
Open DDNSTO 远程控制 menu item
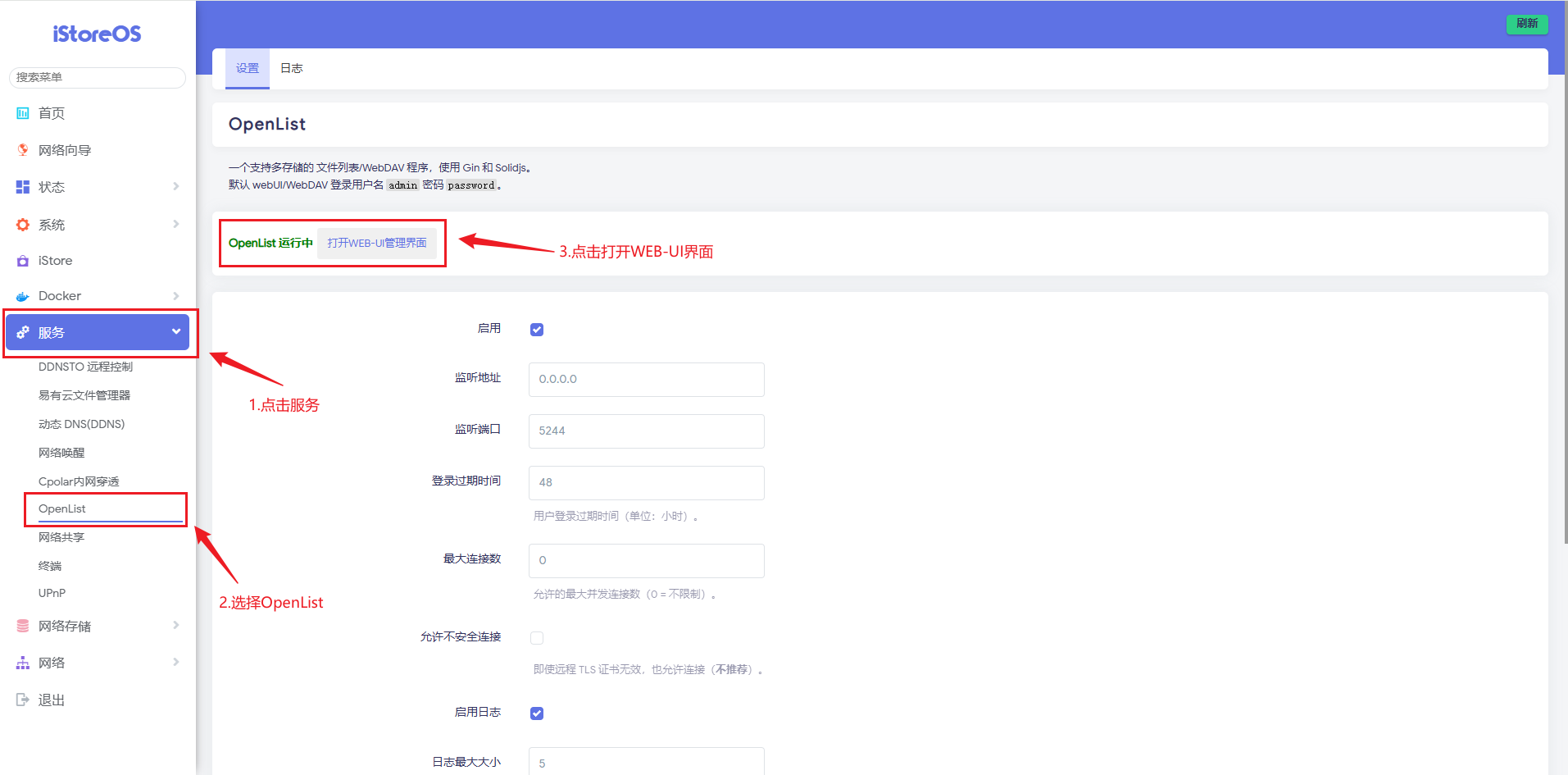(x=85, y=367)
